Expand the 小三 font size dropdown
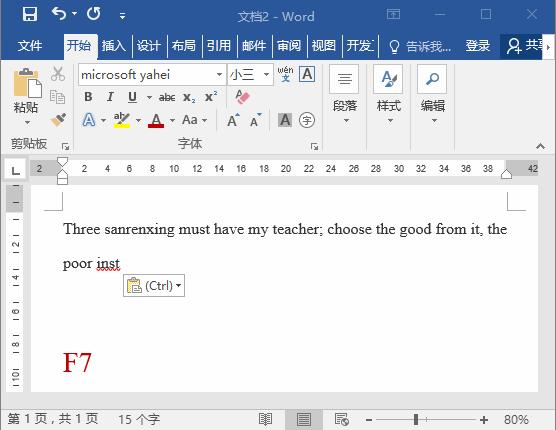The image size is (556, 430). click(x=266, y=75)
